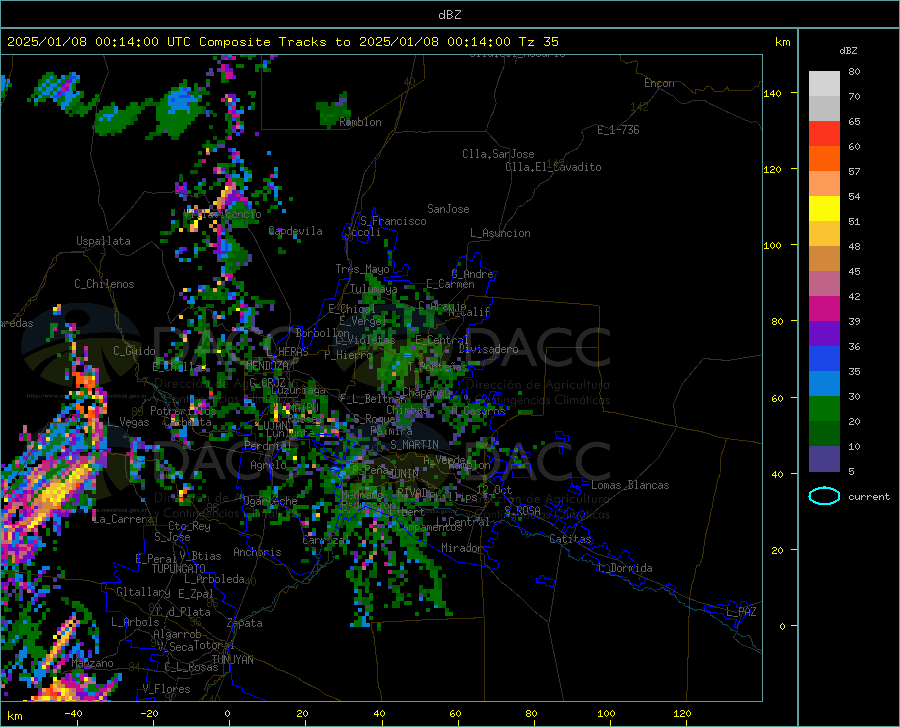Viewport: 900px width, 727px height.
Task: Select the bright green swatch below 30
Action: point(824,409)
